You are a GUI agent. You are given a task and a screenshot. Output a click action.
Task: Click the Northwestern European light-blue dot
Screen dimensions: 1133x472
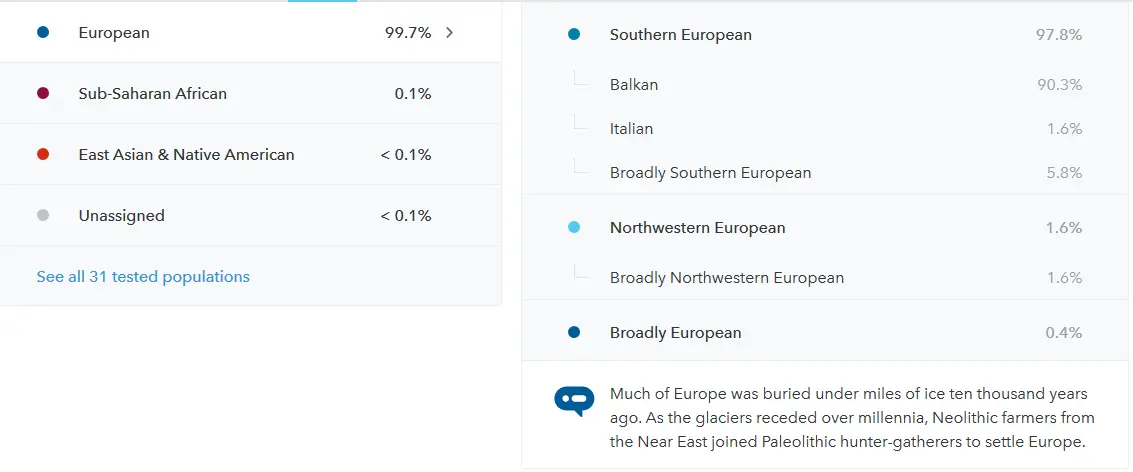574,228
